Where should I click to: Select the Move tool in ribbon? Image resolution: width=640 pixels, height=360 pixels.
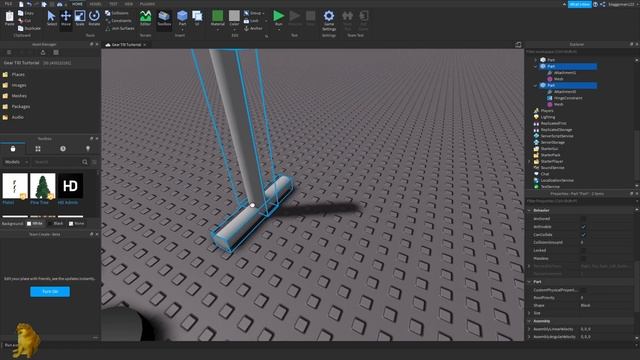[66, 19]
